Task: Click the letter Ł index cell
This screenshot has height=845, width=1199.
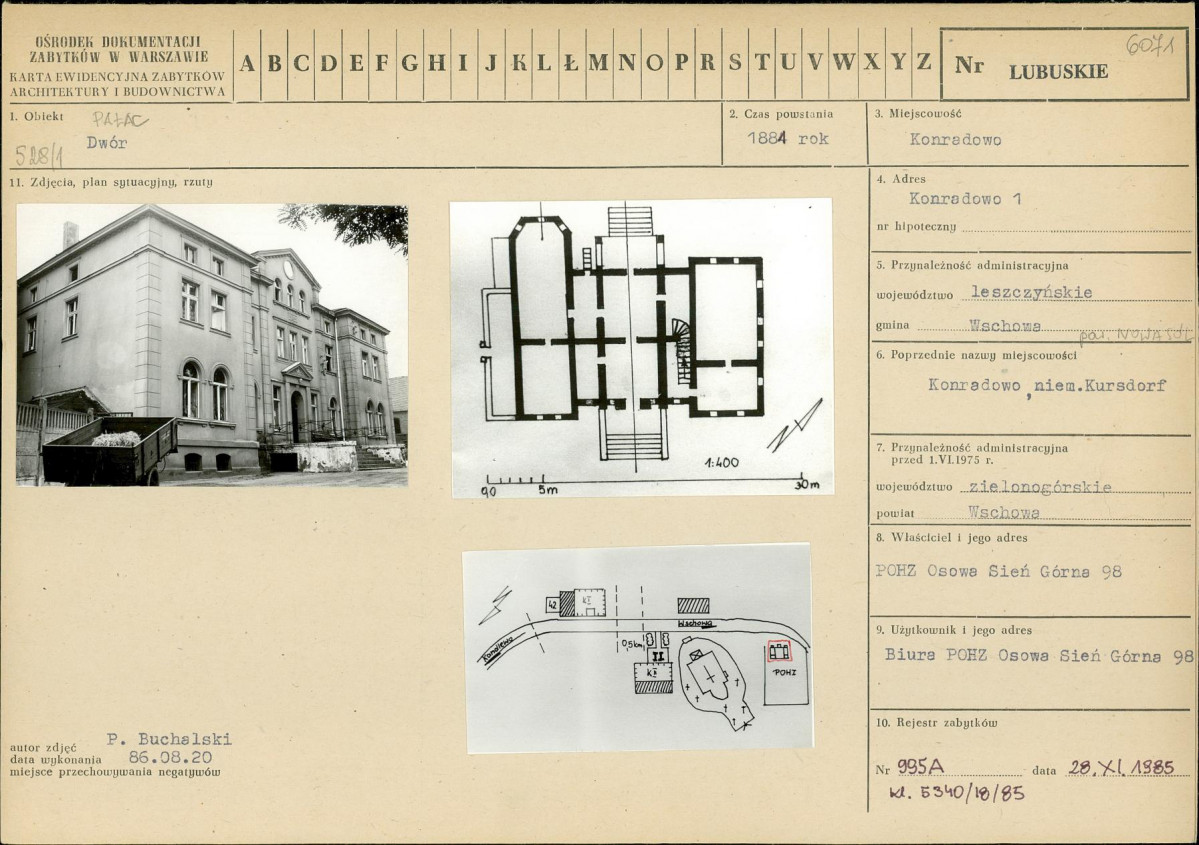Action: tap(570, 64)
